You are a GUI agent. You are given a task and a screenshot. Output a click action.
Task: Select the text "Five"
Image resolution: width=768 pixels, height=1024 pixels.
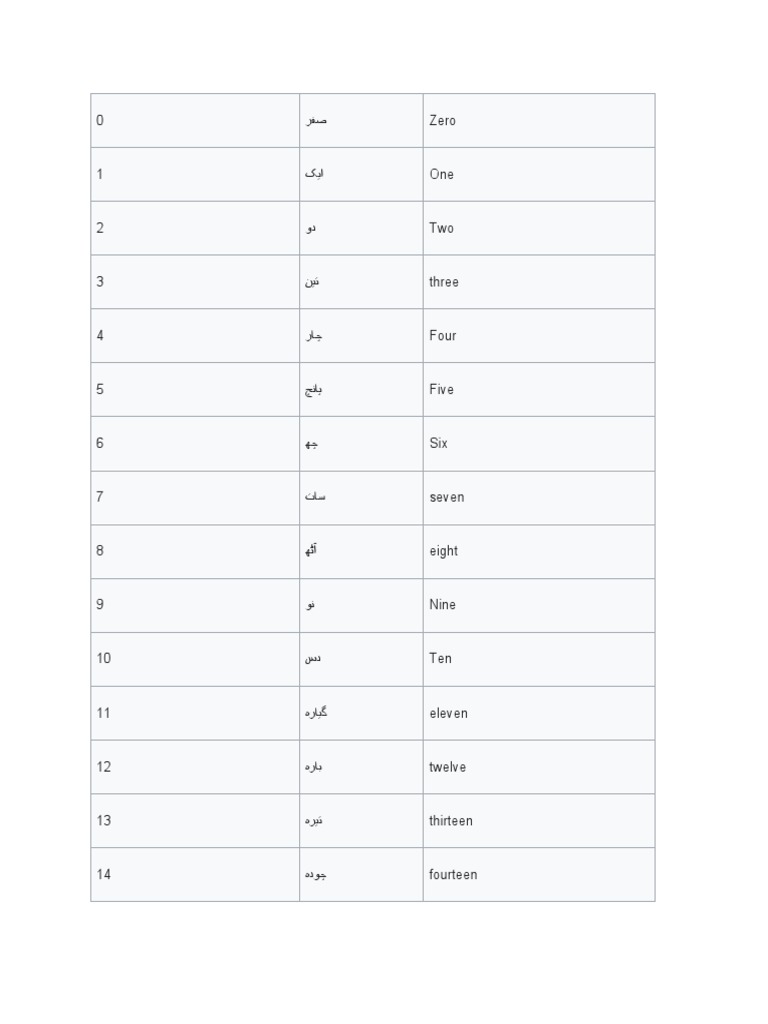(x=441, y=390)
